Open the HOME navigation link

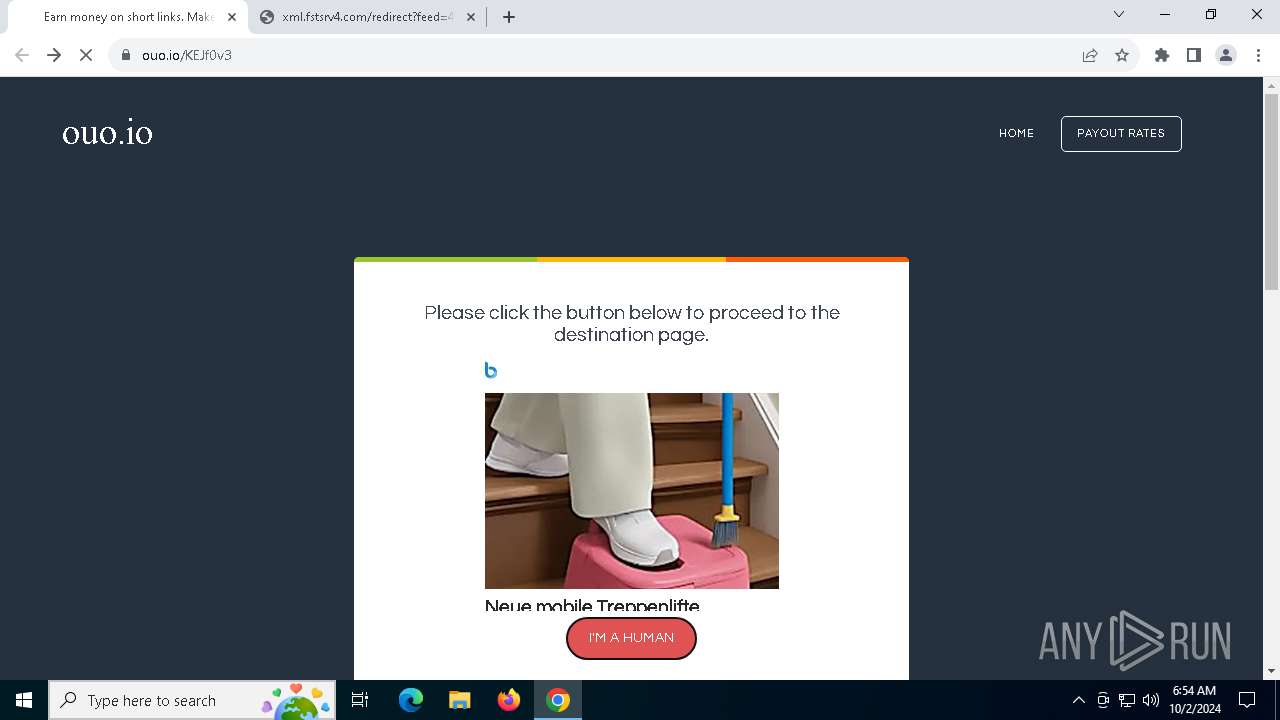pyautogui.click(x=1016, y=133)
